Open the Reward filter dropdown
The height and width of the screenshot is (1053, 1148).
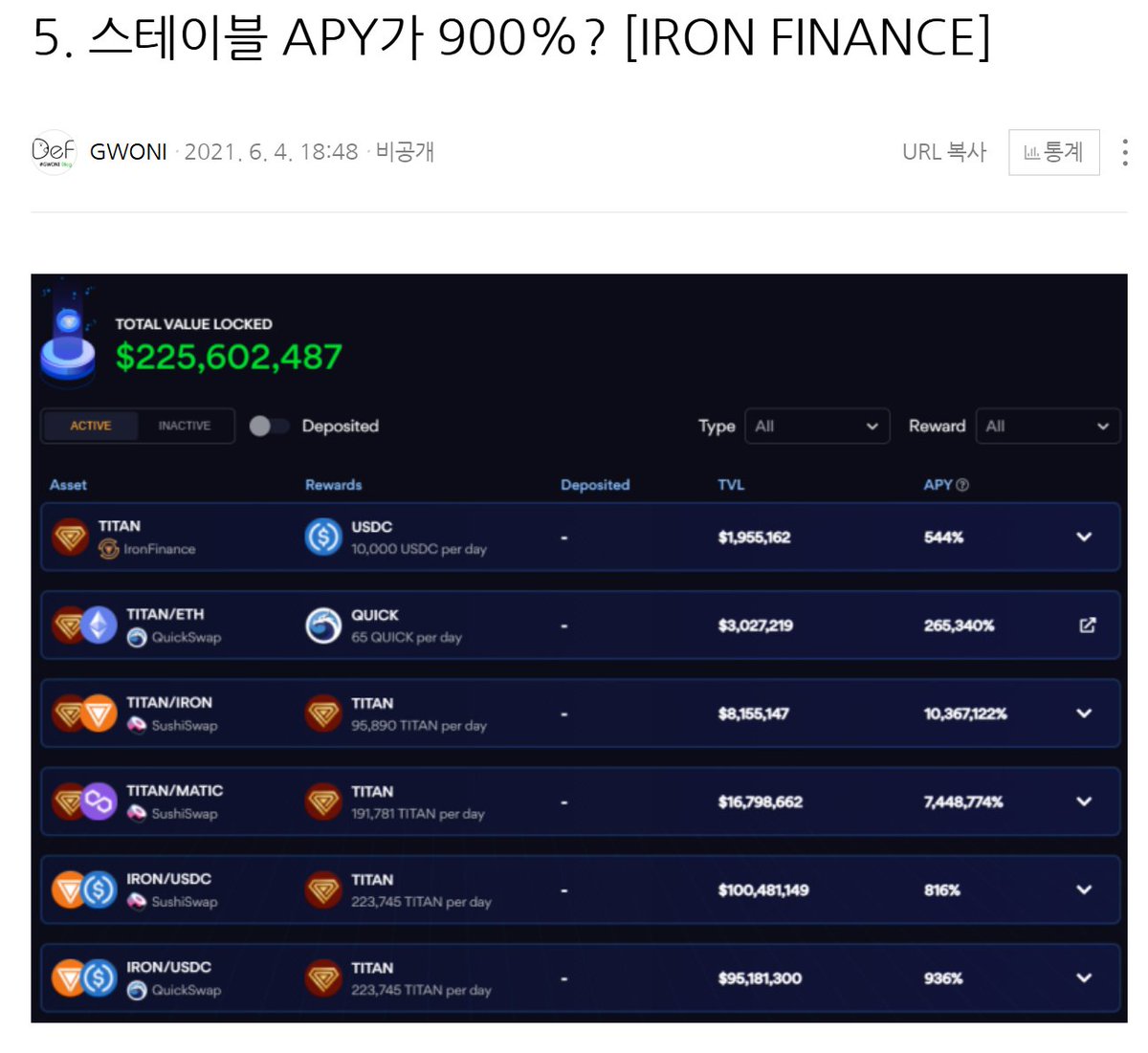click(1048, 426)
